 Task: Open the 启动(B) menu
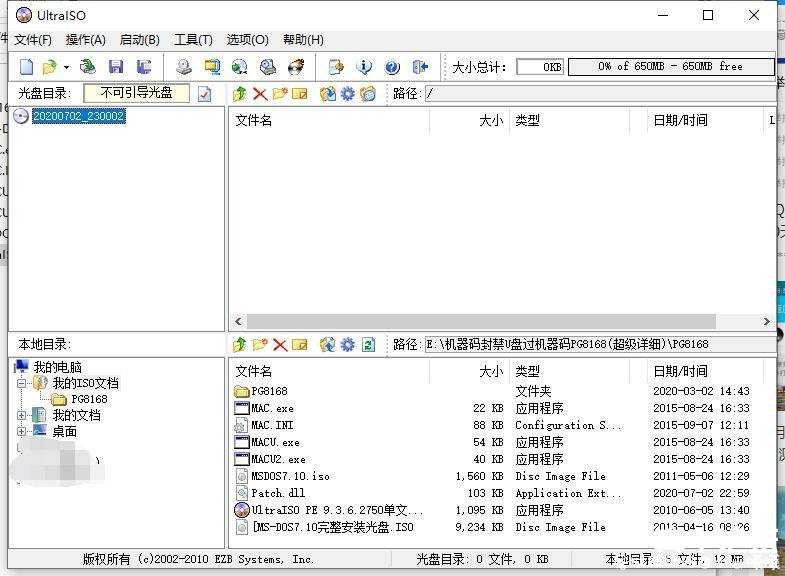140,40
